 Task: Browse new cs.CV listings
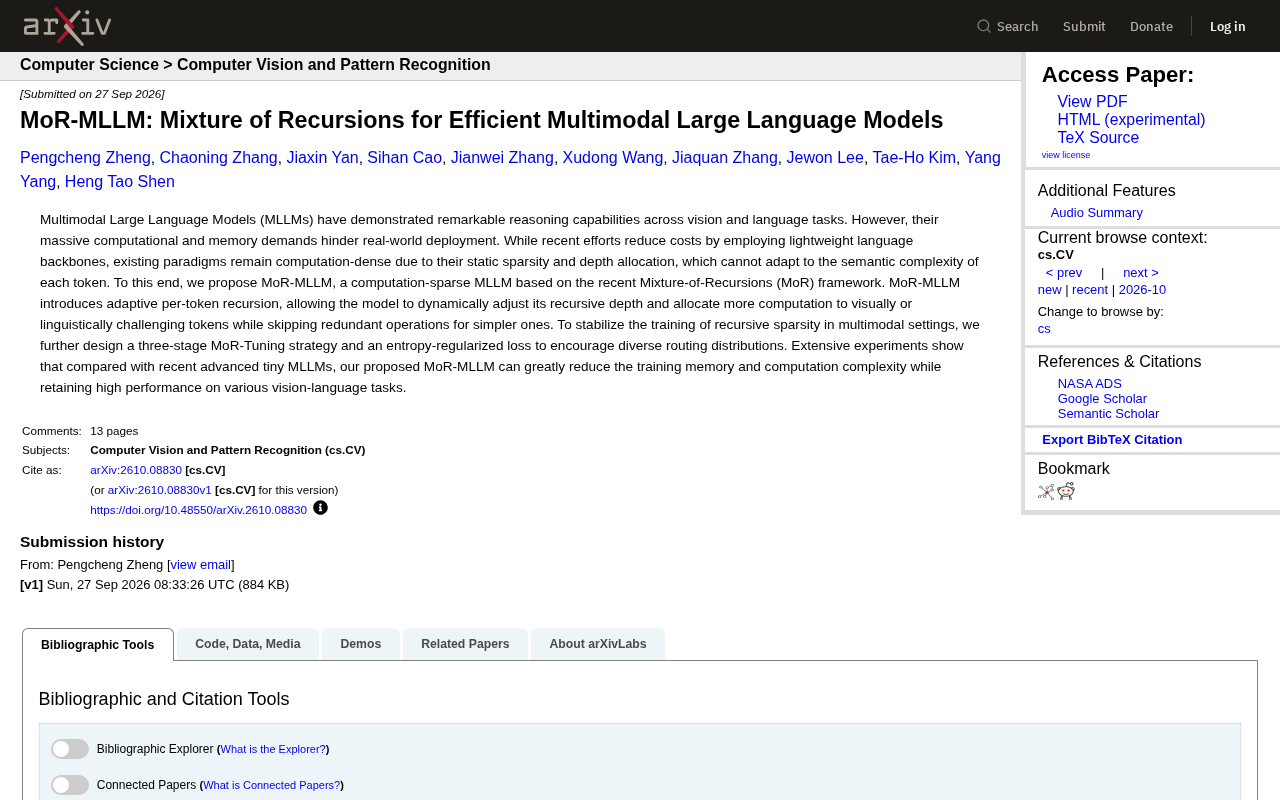point(1050,290)
